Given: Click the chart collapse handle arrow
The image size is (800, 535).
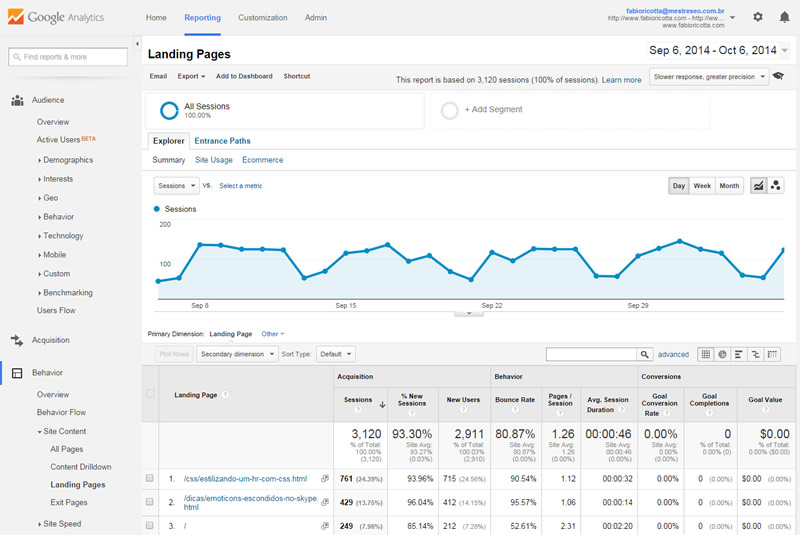Looking at the screenshot, I should [469, 313].
